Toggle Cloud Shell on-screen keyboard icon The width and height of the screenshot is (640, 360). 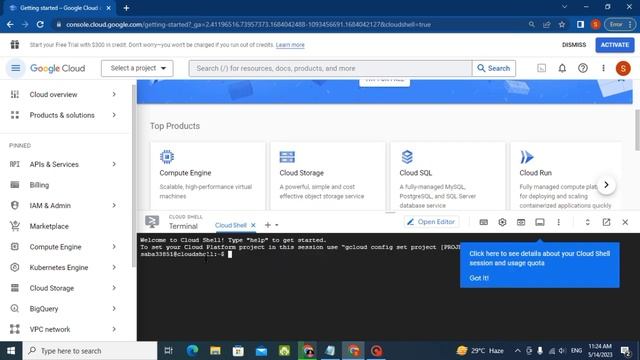(x=484, y=222)
